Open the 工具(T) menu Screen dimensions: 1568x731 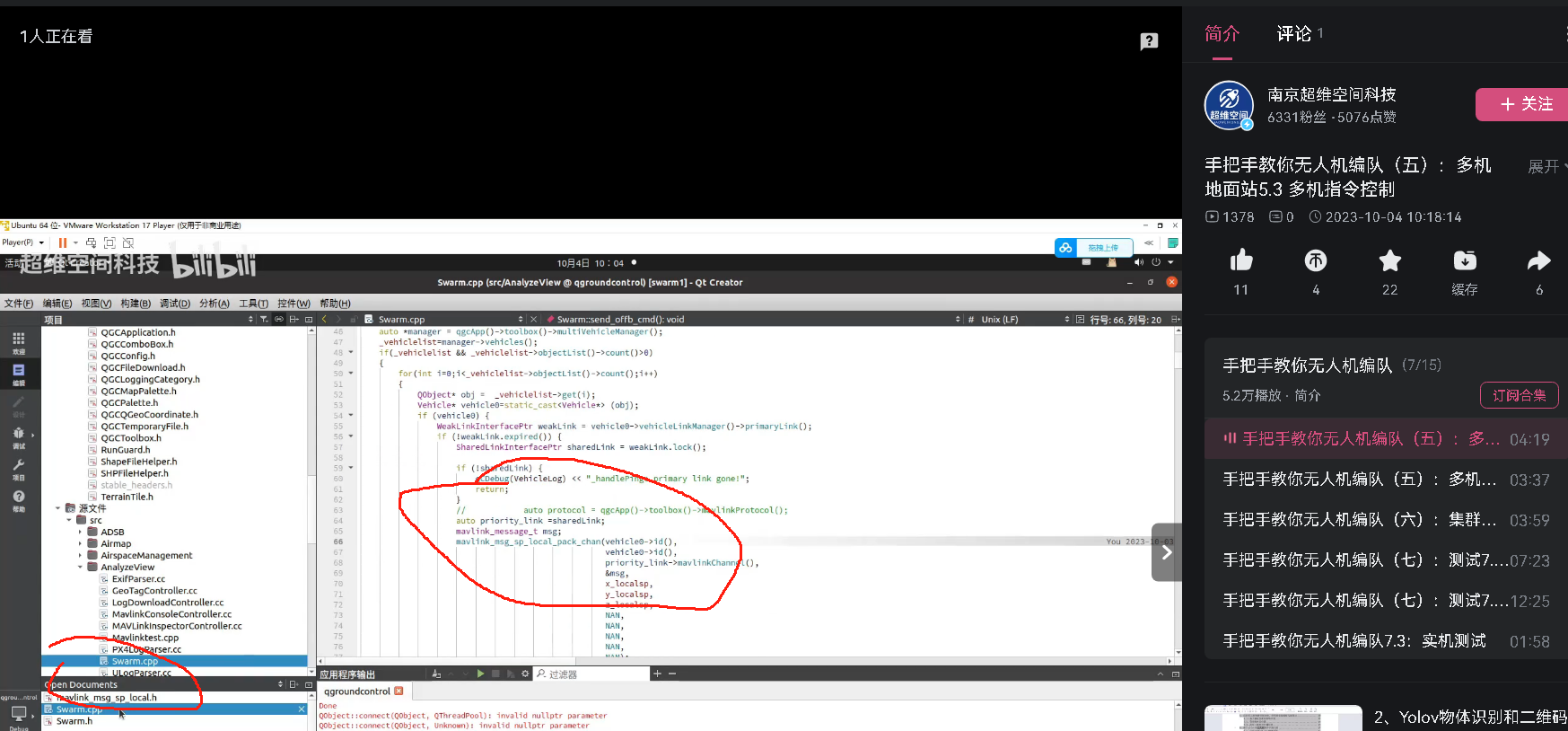[x=254, y=304]
